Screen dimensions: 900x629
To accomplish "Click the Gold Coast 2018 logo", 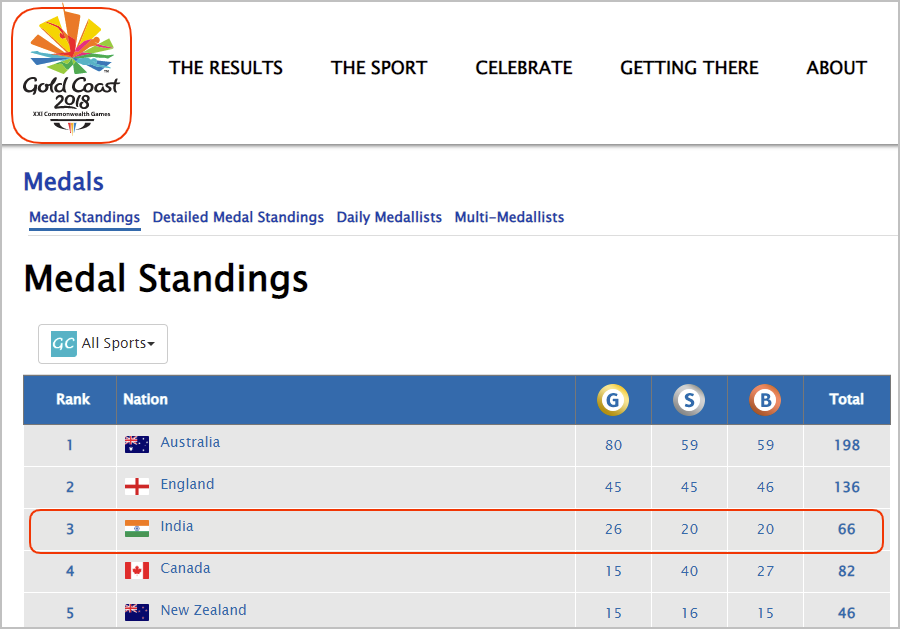I will (x=71, y=75).
